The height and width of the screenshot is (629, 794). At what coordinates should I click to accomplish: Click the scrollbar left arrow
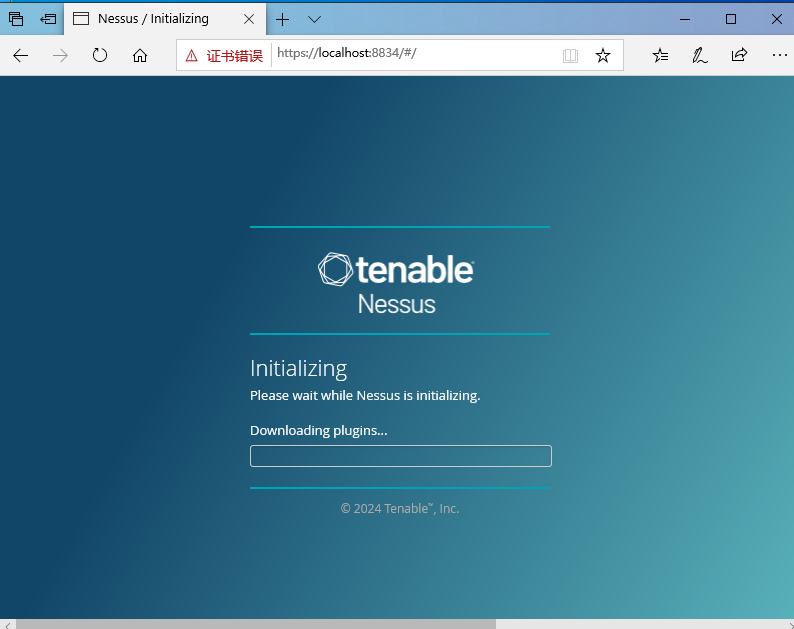[7, 624]
